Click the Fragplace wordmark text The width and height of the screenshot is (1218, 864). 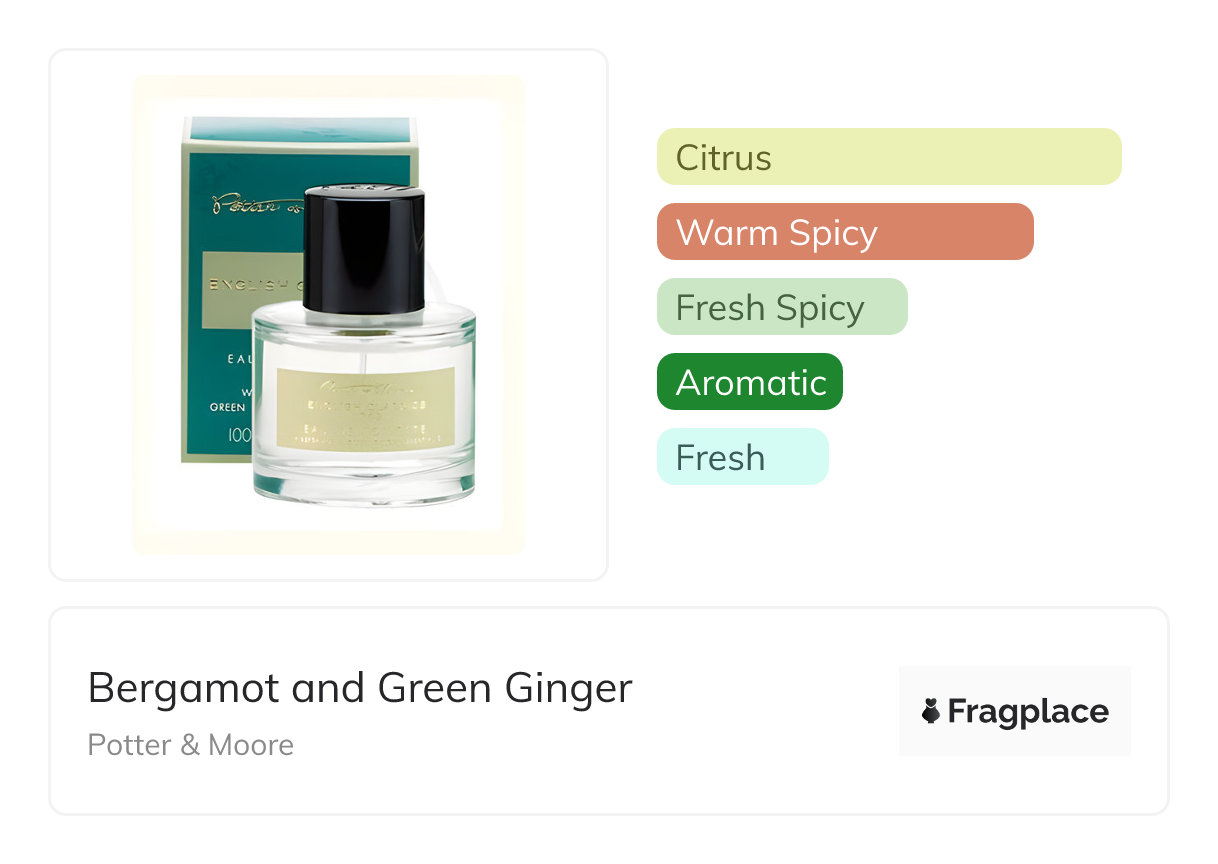pyautogui.click(x=1028, y=712)
